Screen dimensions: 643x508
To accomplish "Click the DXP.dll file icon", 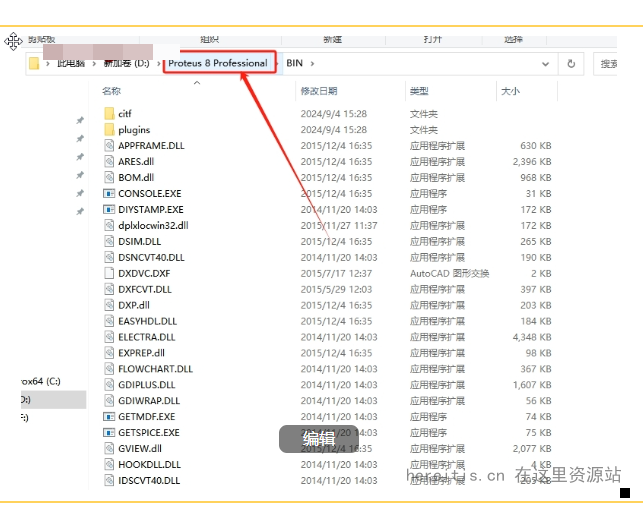I will [x=109, y=305].
